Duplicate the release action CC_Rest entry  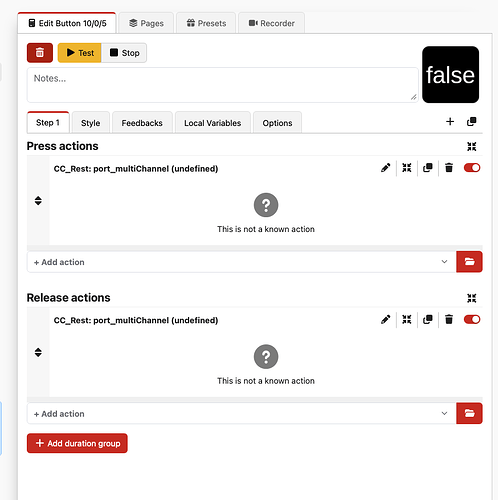click(x=428, y=319)
